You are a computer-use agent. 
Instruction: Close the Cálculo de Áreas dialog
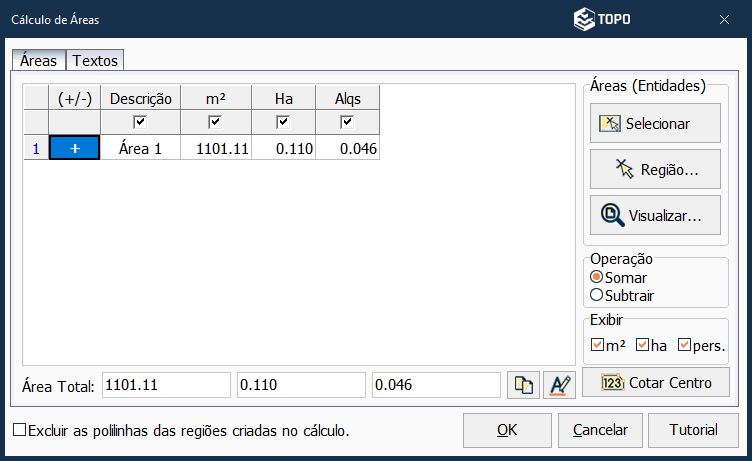(x=724, y=19)
